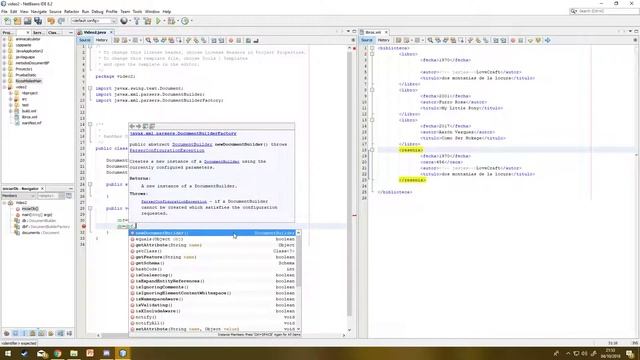Open the Run Project dropdown arrow
The height and width of the screenshot is (360, 640).
(x=164, y=21)
